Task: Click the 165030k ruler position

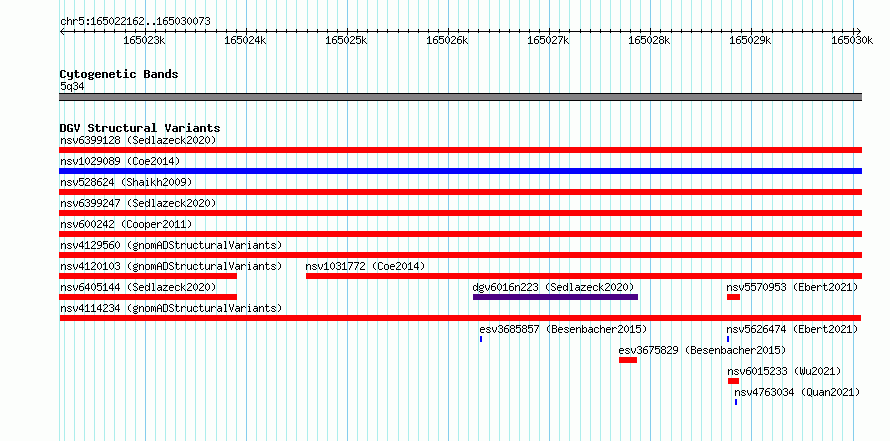Action: tap(852, 40)
